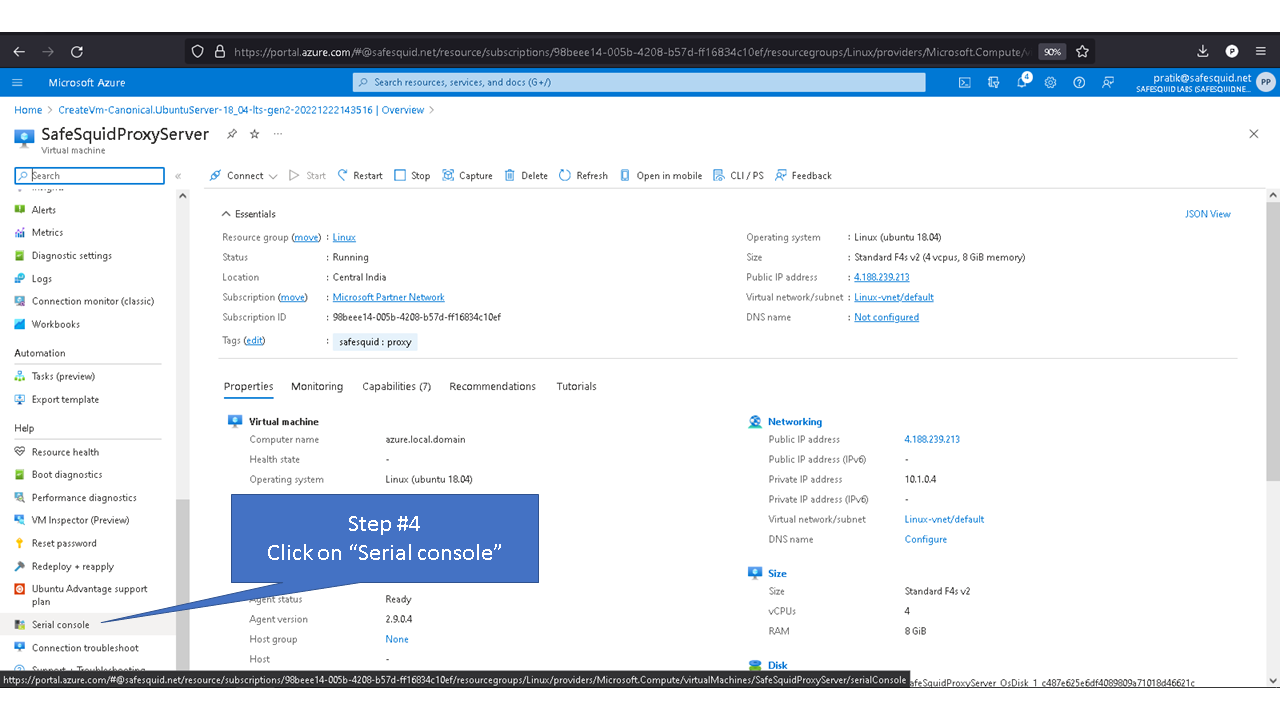
Task: Pin SafeSquidProxyServer to dashboard
Action: click(x=232, y=134)
